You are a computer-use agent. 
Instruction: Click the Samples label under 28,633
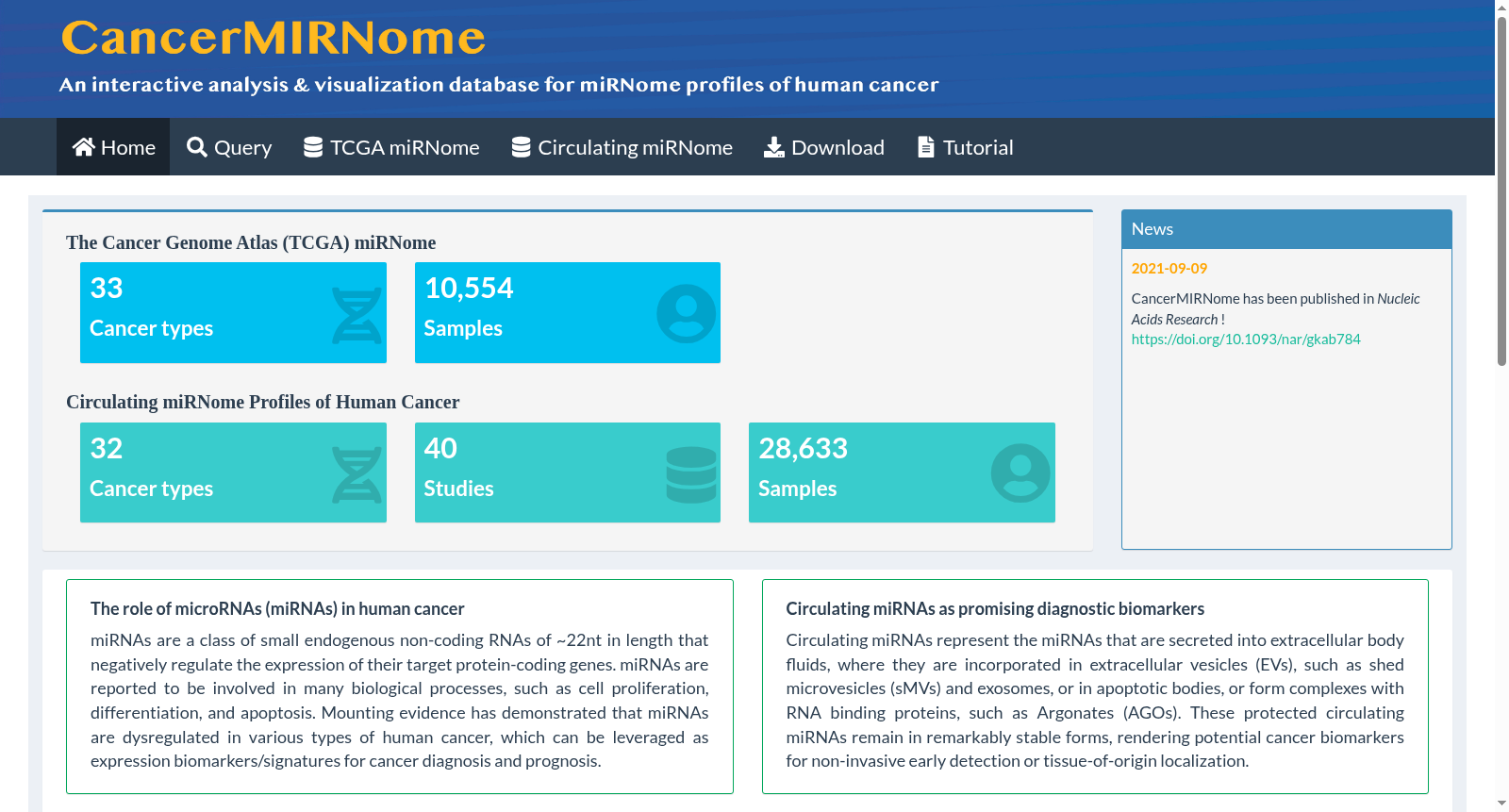797,489
